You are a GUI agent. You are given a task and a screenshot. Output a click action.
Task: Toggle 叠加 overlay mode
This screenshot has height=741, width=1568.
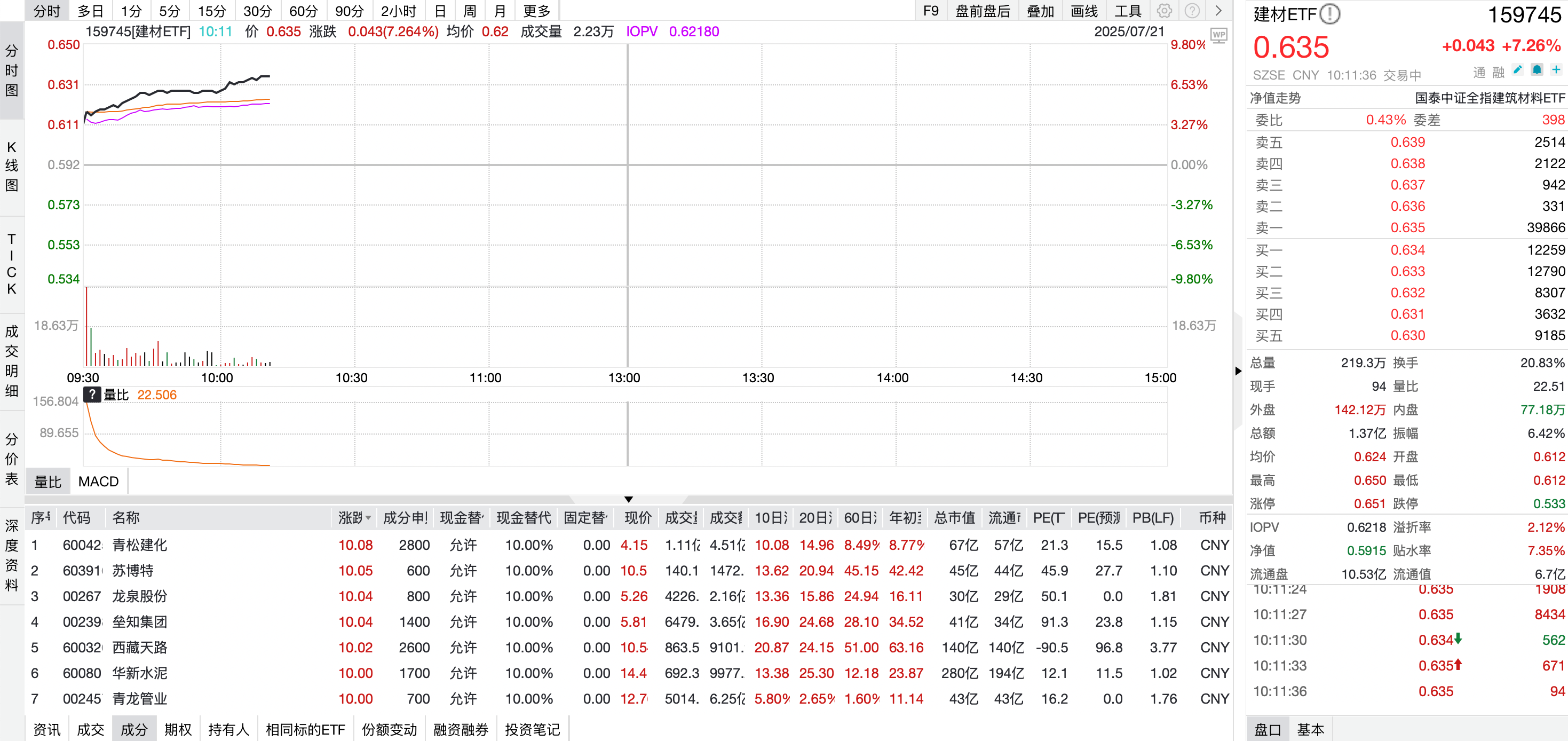[x=1041, y=10]
